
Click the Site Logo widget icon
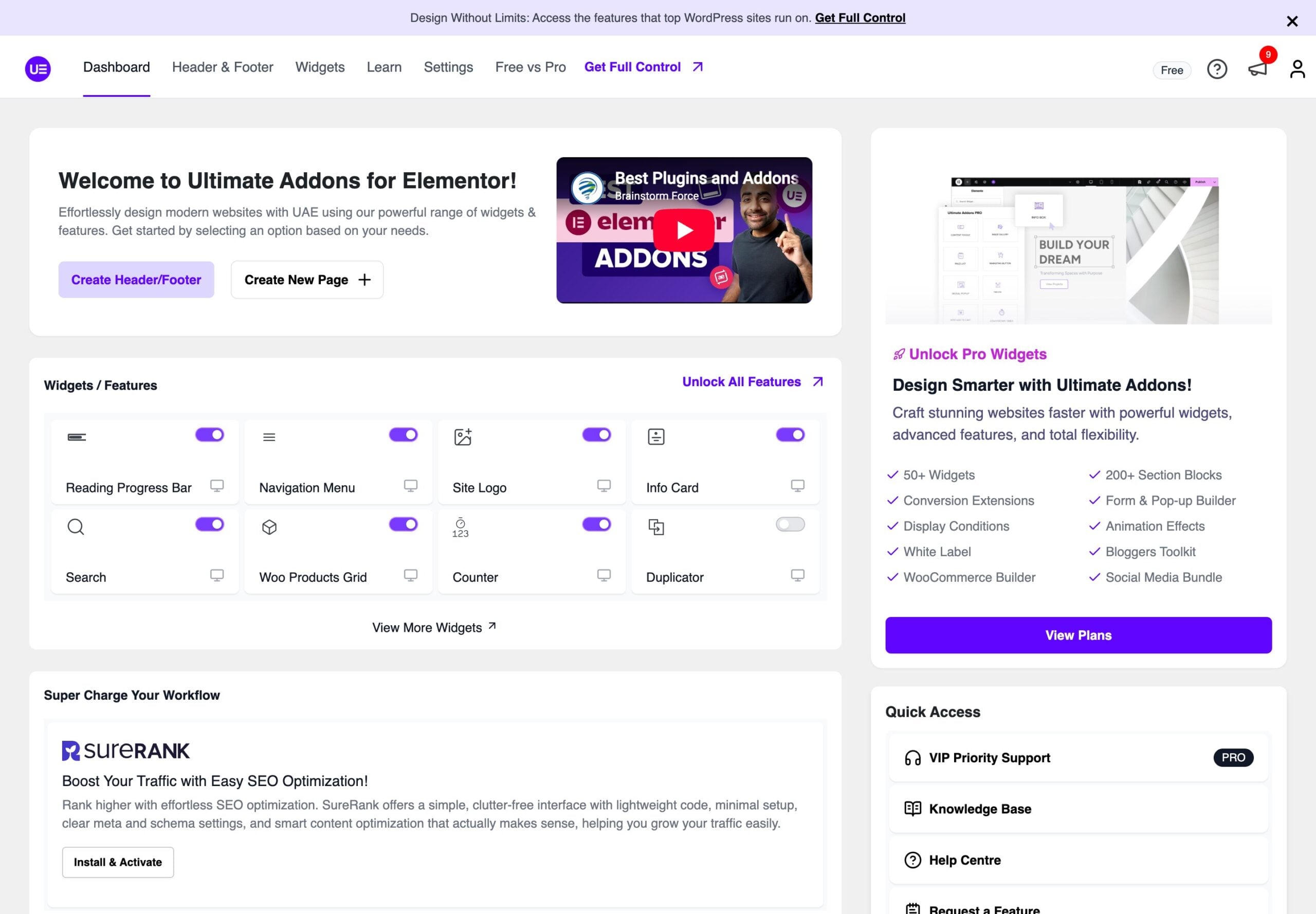point(463,437)
